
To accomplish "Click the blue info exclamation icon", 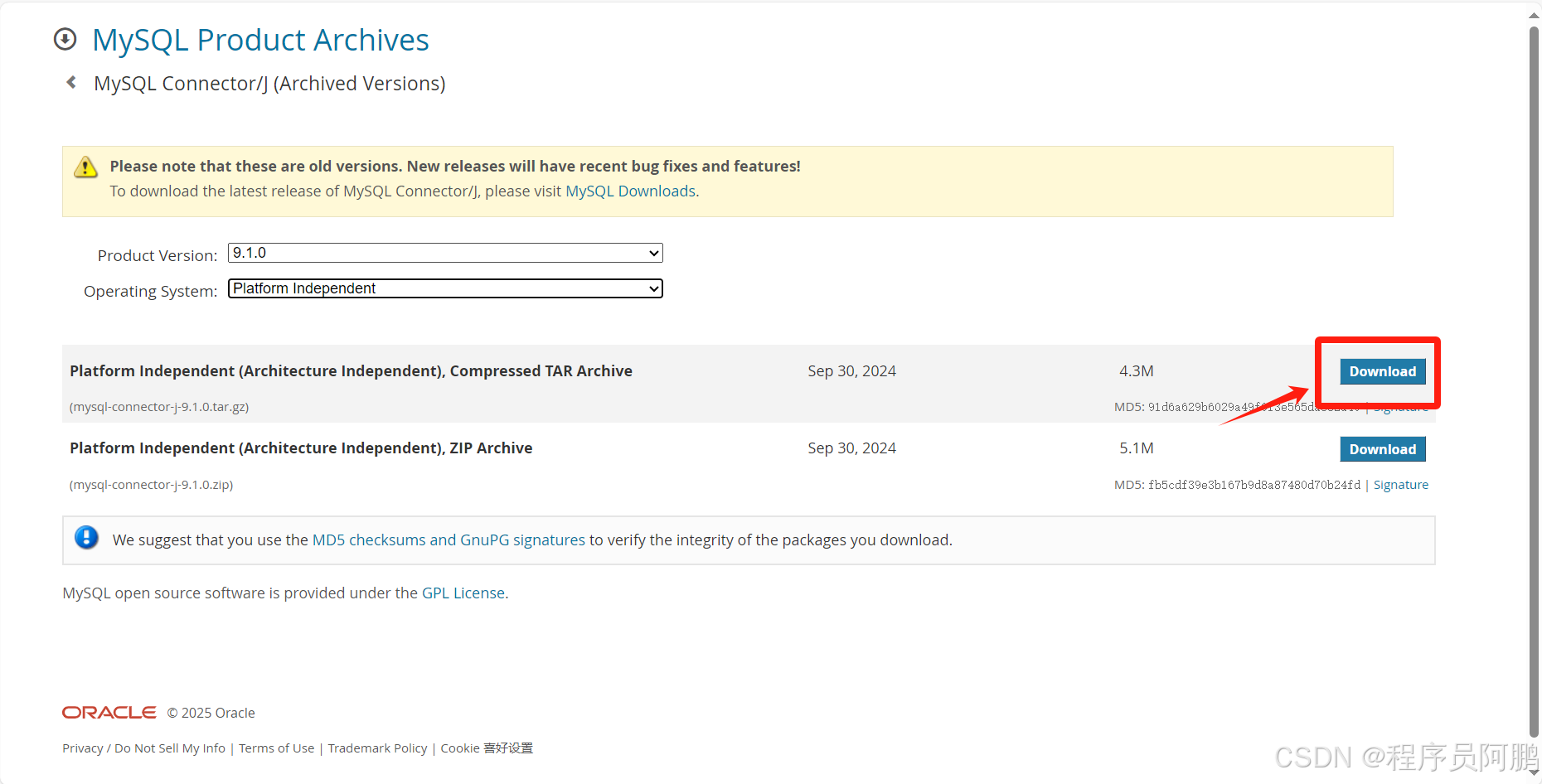I will coord(86,538).
